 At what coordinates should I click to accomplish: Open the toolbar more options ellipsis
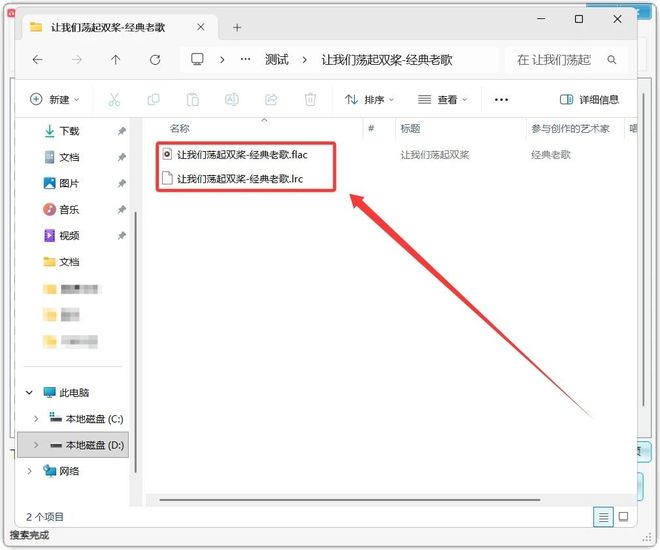pyautogui.click(x=501, y=100)
